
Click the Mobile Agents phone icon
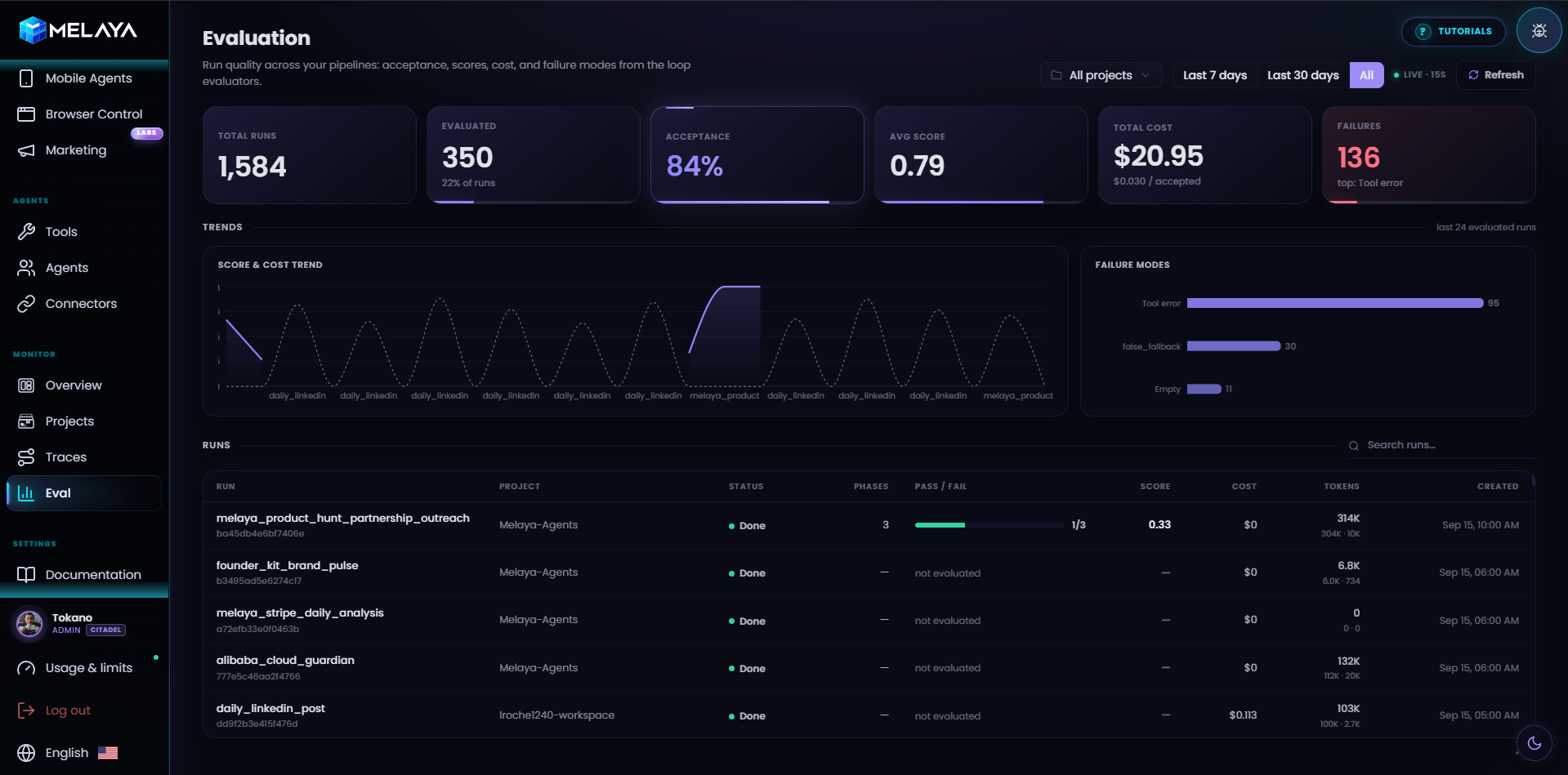pyautogui.click(x=26, y=78)
